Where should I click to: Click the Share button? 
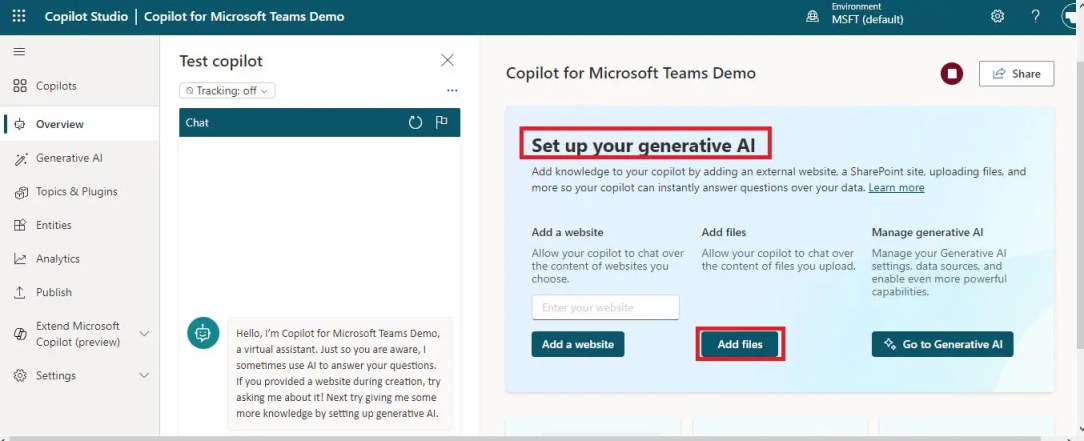point(1016,74)
